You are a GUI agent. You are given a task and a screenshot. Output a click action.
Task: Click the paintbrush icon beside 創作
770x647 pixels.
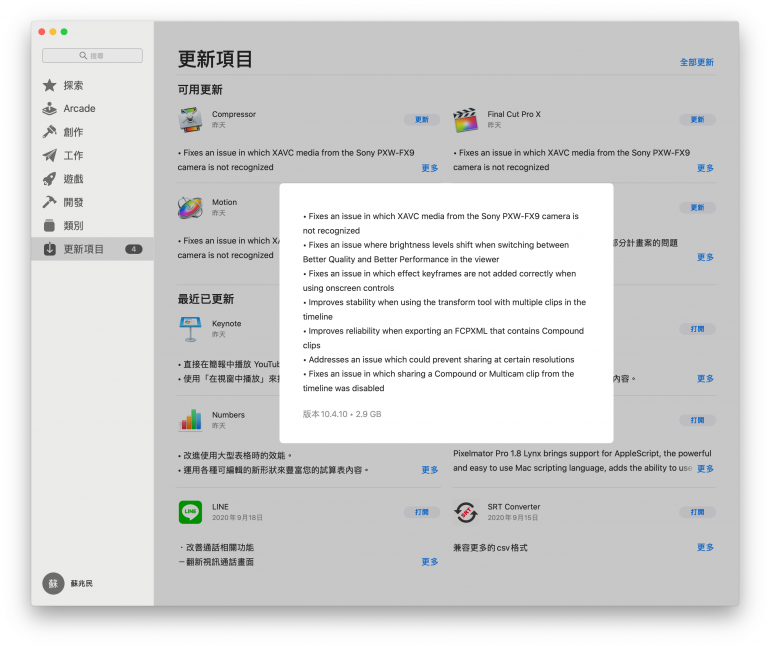49,132
